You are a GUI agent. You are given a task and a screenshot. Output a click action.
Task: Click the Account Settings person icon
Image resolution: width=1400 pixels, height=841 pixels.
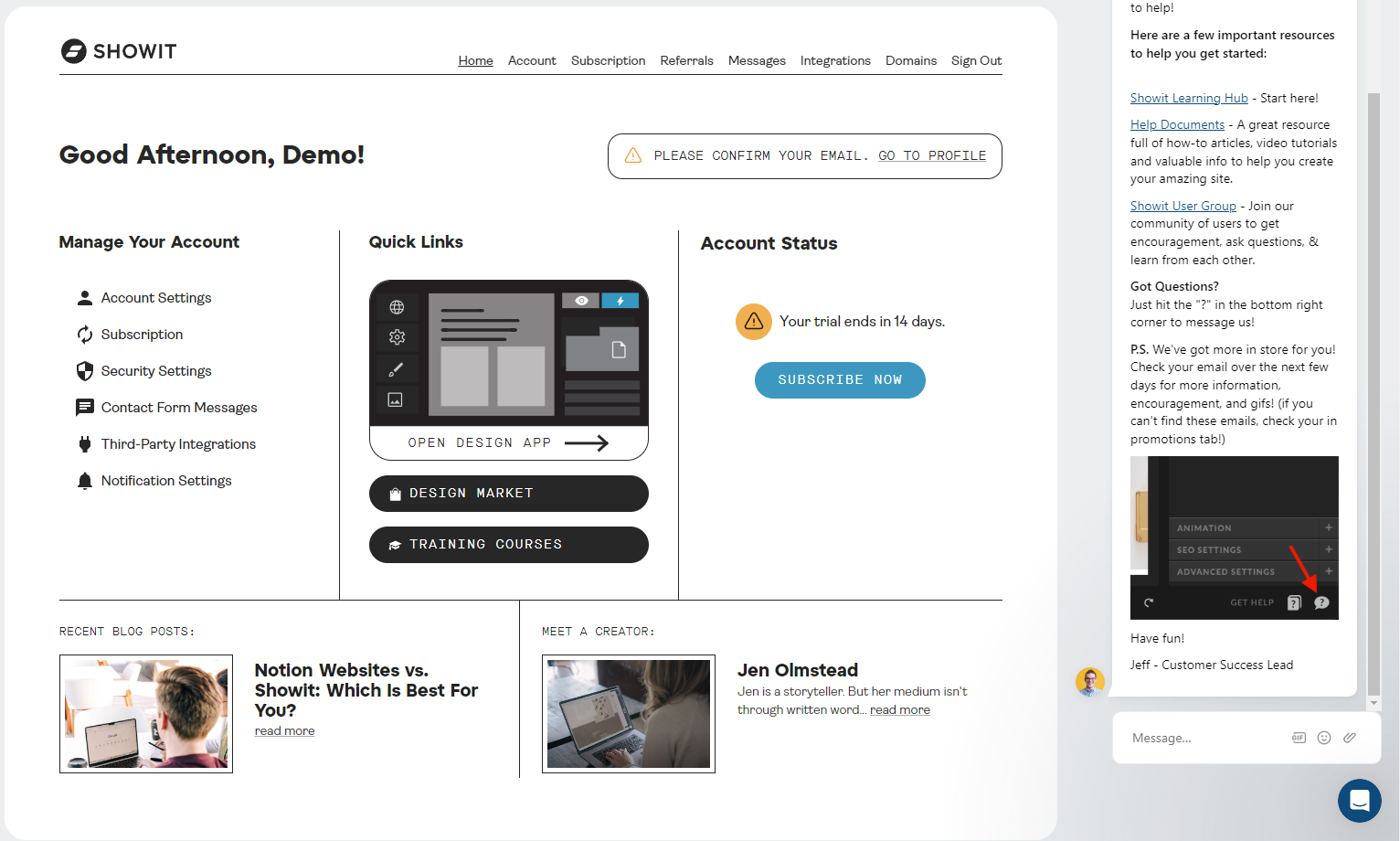click(x=85, y=298)
